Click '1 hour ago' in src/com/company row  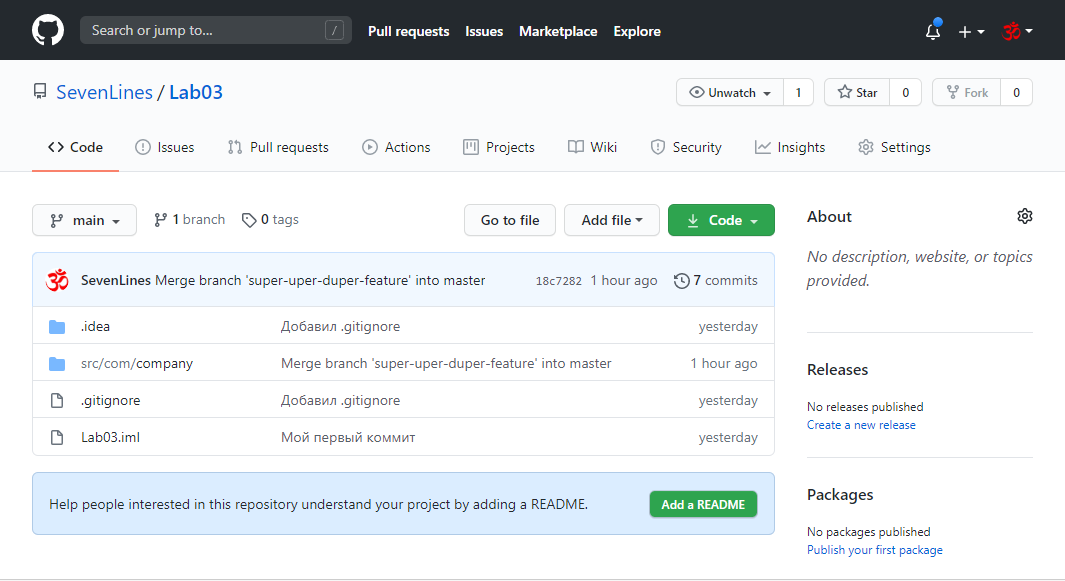pos(724,364)
